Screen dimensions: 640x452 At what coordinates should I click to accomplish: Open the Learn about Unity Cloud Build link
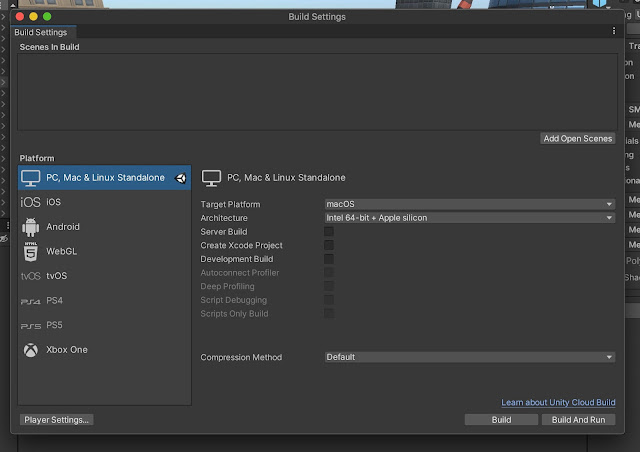tap(558, 402)
